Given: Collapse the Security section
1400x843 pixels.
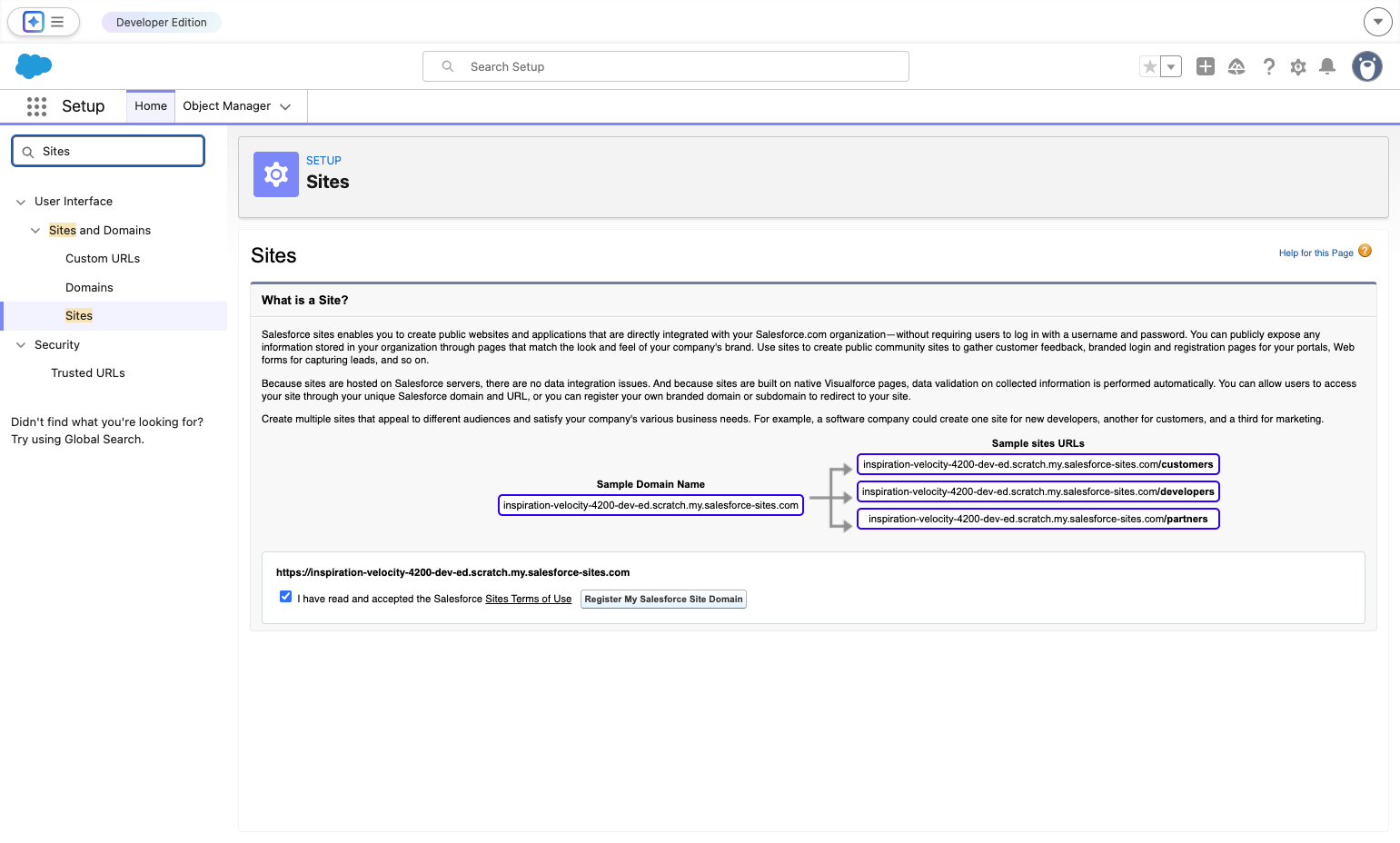Looking at the screenshot, I should [x=21, y=345].
